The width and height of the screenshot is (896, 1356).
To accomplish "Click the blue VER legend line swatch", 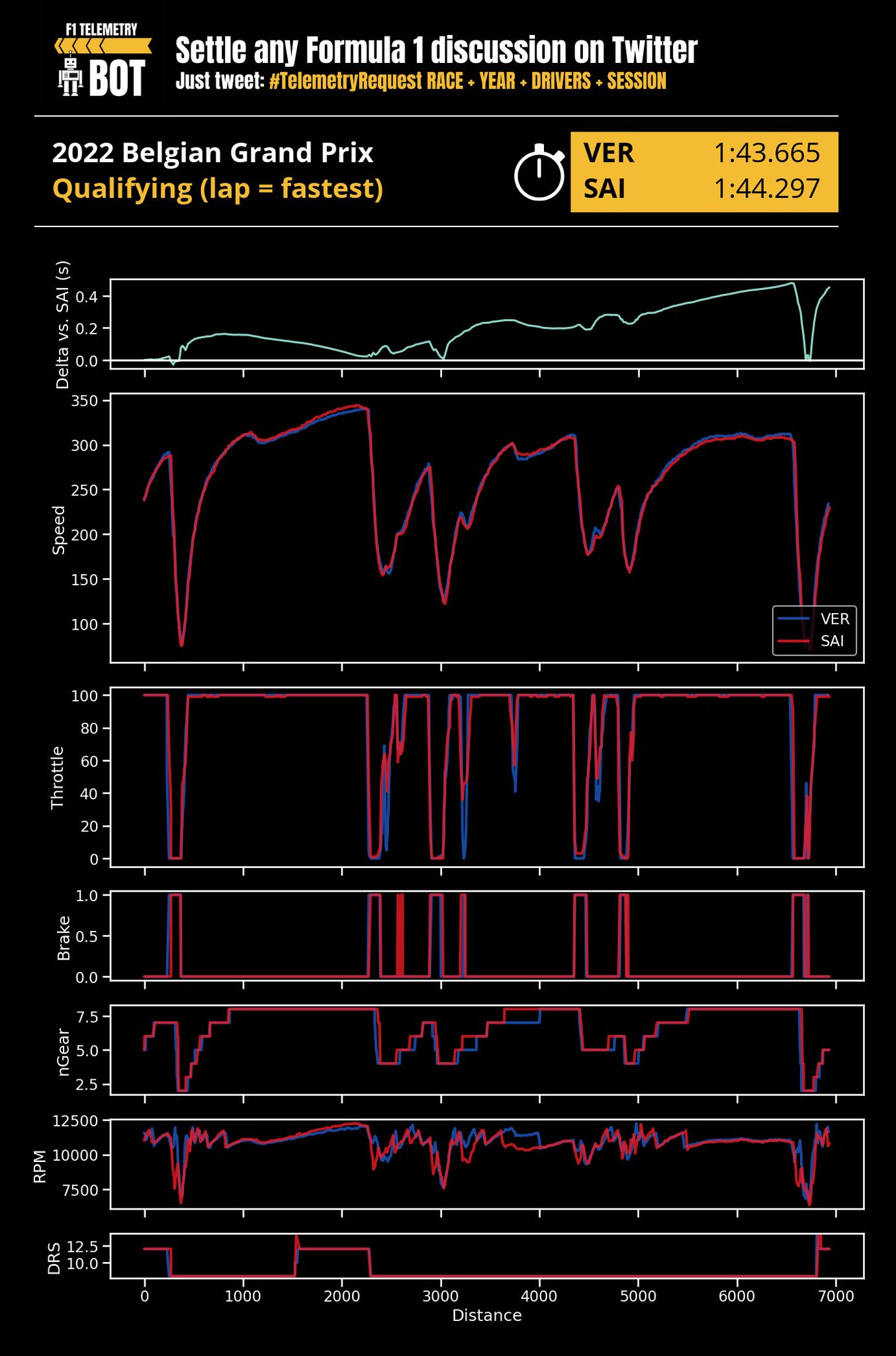I will (793, 619).
